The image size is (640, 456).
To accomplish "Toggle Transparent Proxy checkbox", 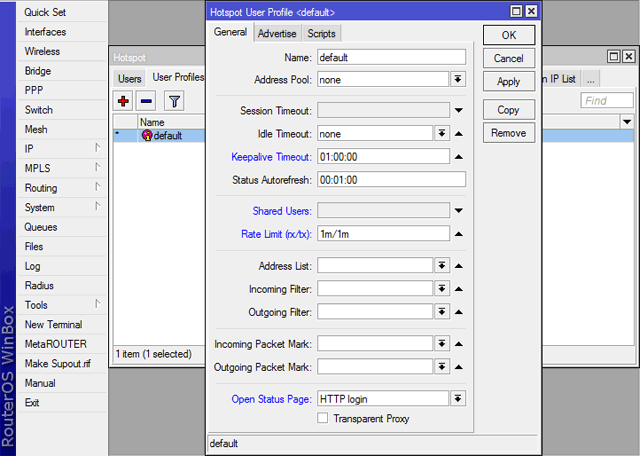I will [322, 418].
